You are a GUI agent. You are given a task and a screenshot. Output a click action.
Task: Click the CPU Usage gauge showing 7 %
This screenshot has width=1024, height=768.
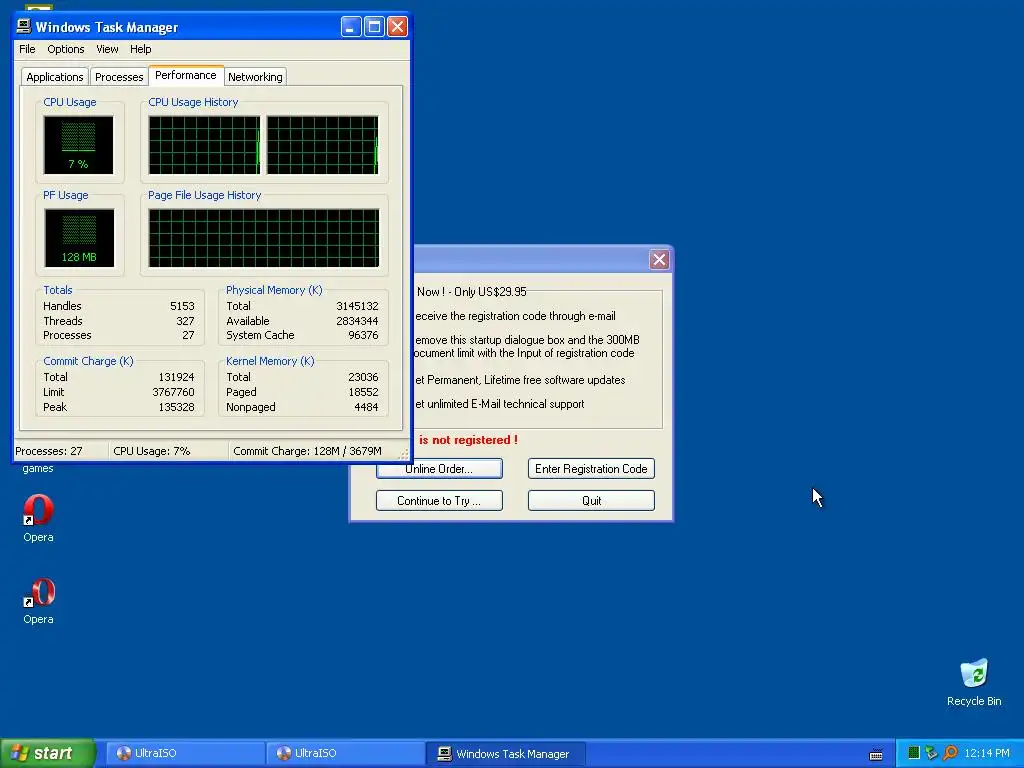pos(78,145)
